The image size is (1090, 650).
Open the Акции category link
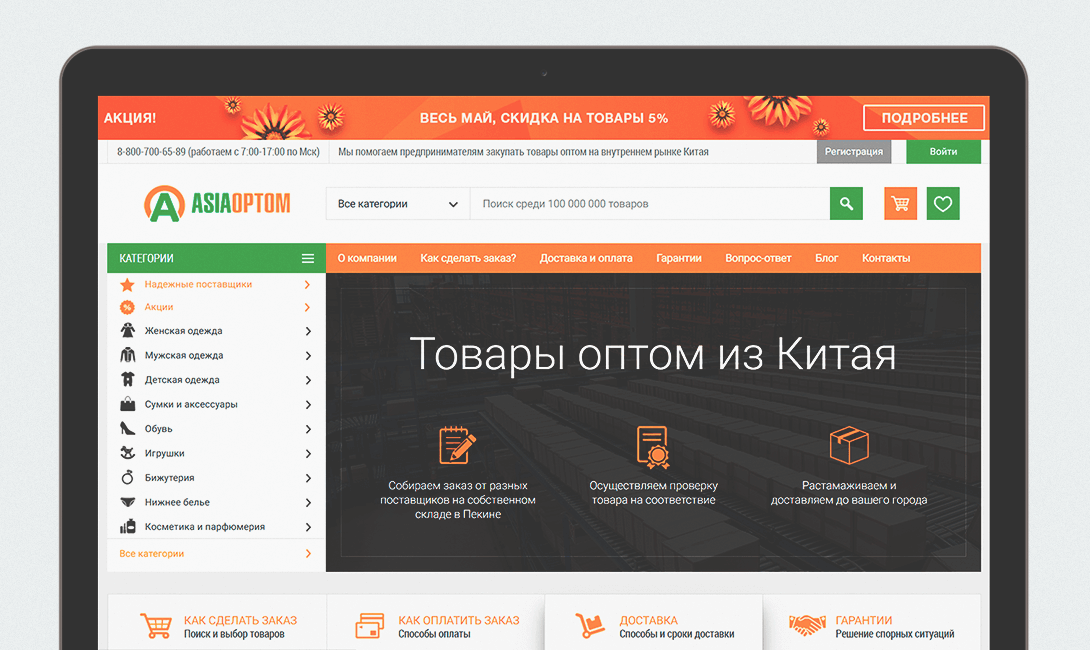tap(158, 307)
